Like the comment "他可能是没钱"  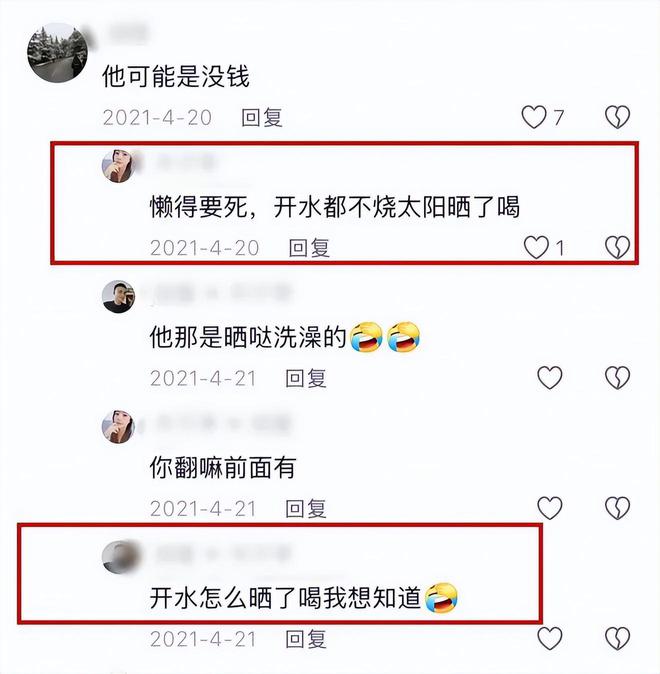(x=534, y=117)
